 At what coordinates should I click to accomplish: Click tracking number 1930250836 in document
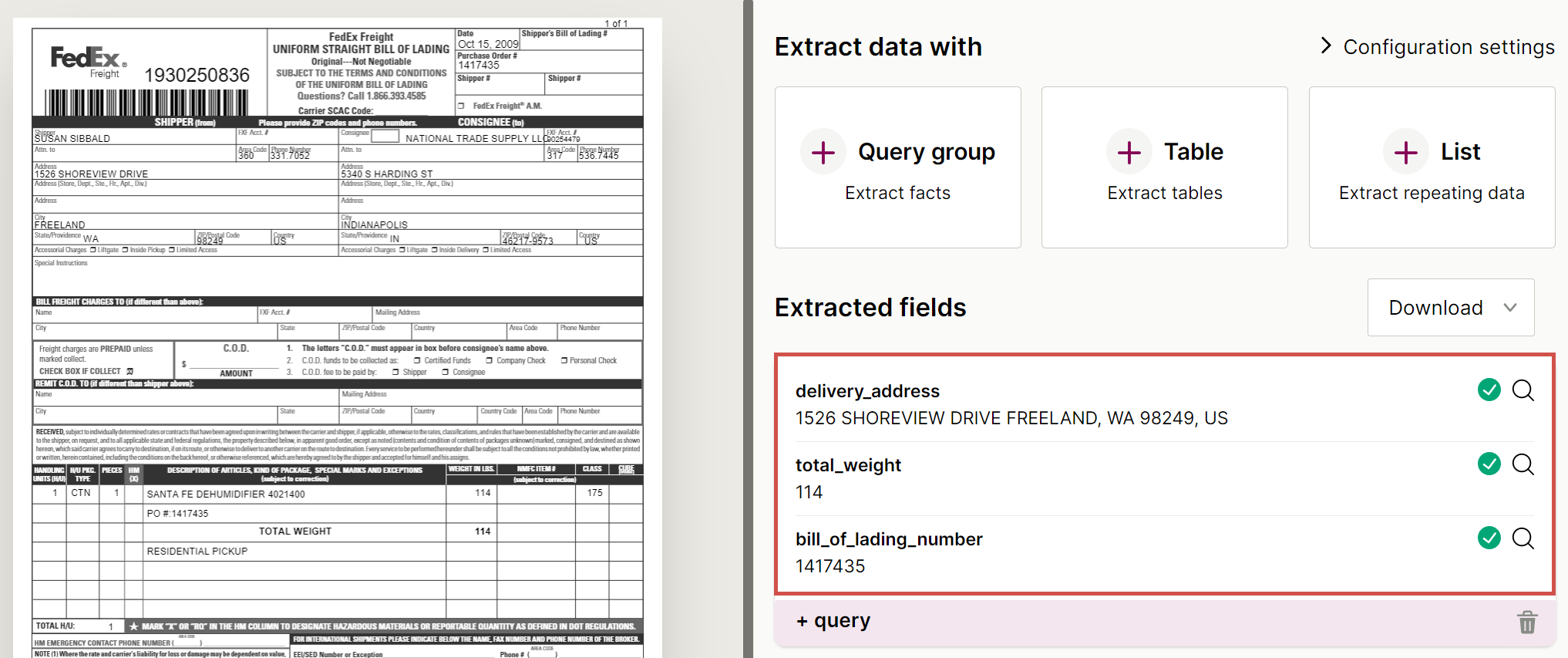click(x=197, y=75)
